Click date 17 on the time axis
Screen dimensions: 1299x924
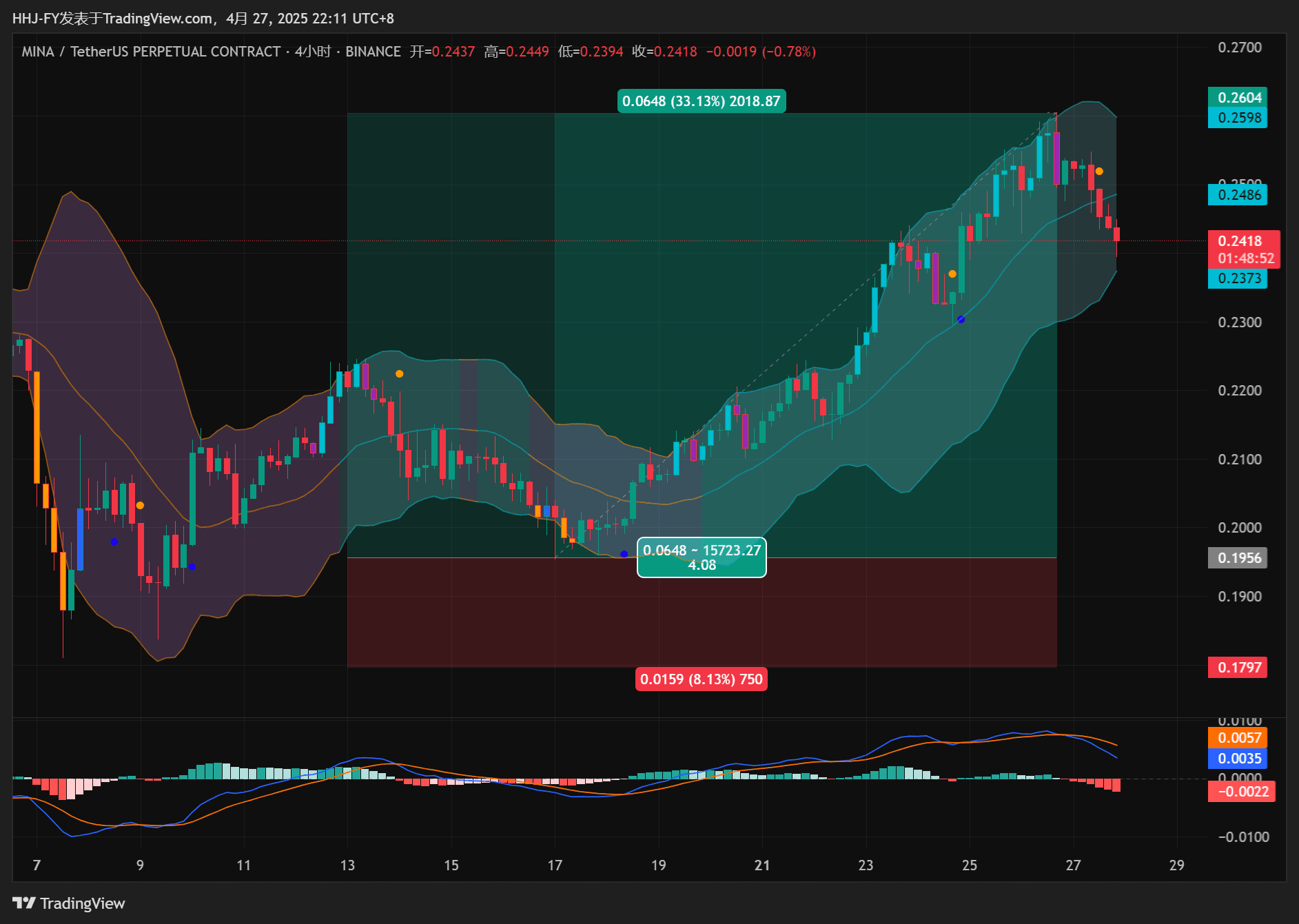555,865
